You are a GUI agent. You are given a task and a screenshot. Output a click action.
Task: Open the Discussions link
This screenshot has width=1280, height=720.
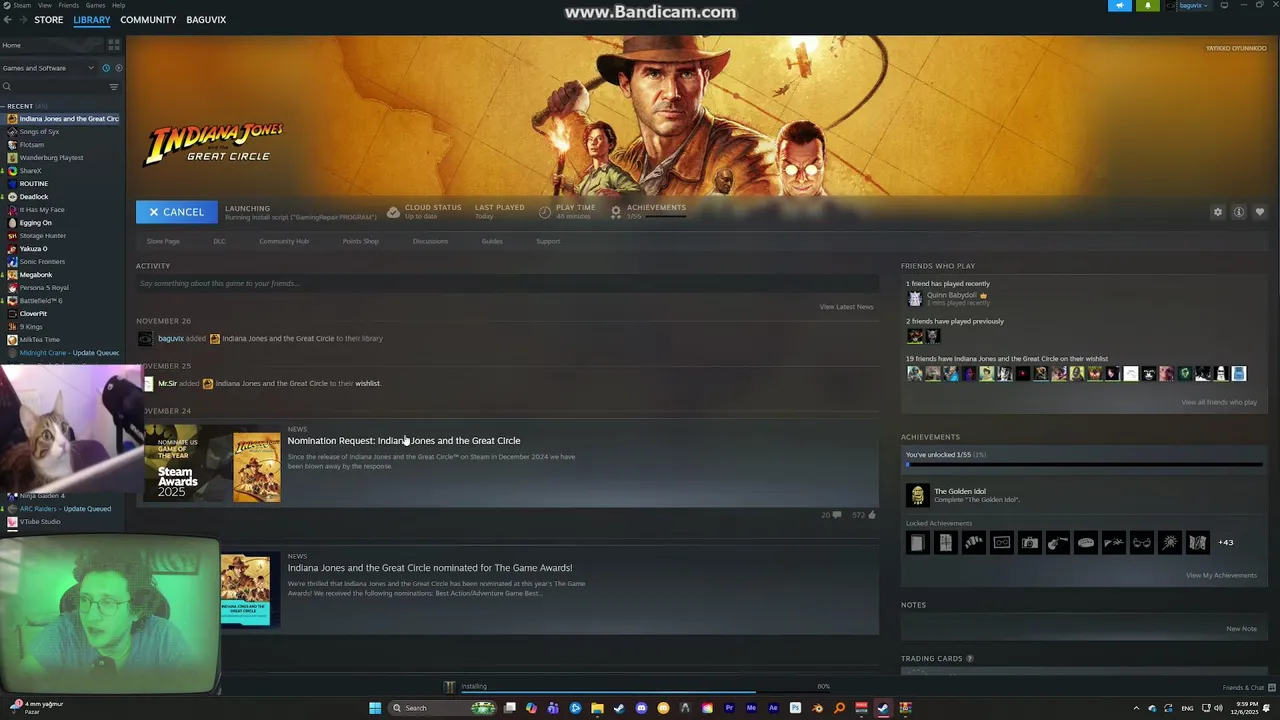[430, 241]
